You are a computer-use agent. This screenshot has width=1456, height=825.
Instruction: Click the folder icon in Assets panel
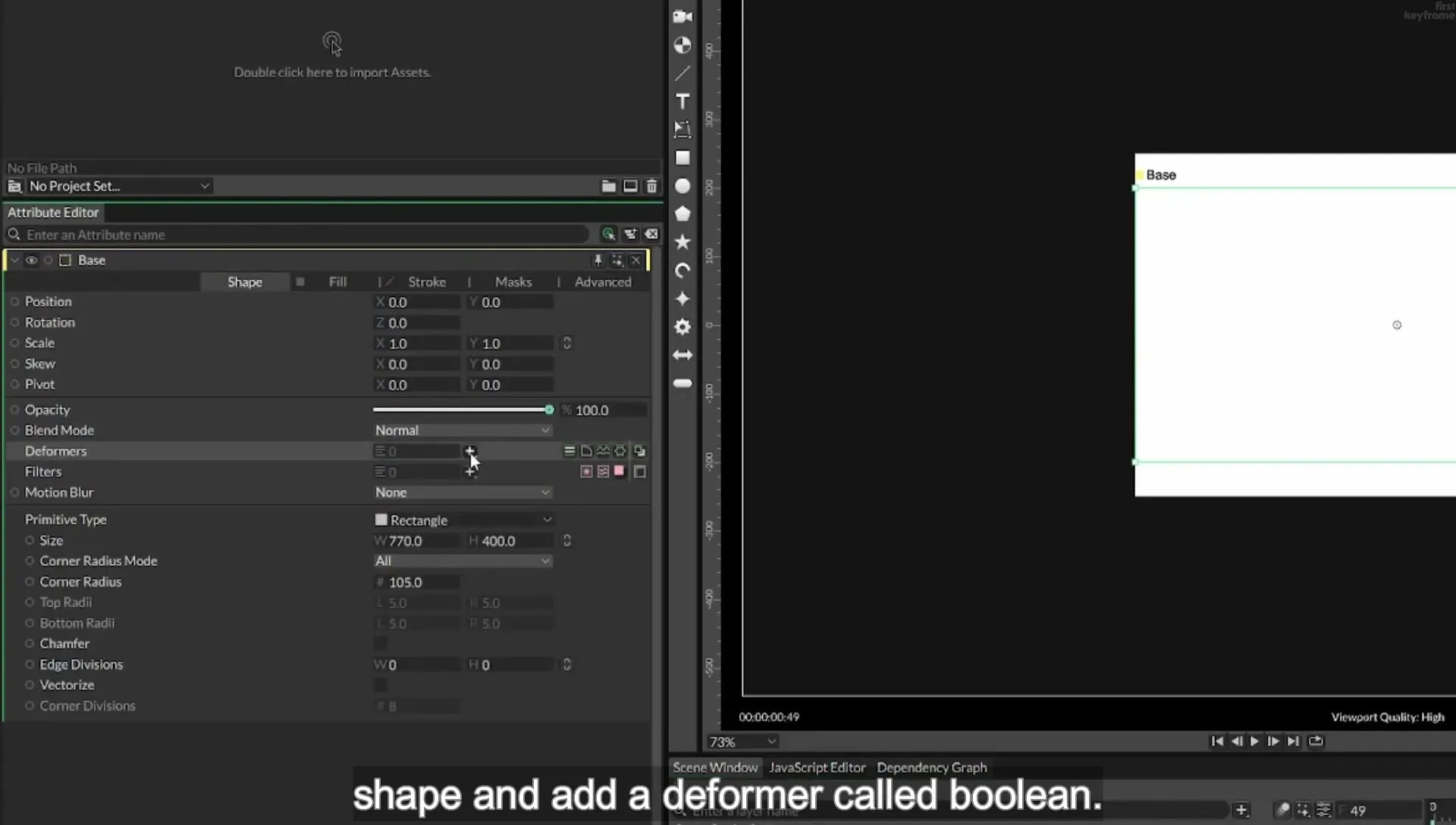[608, 186]
